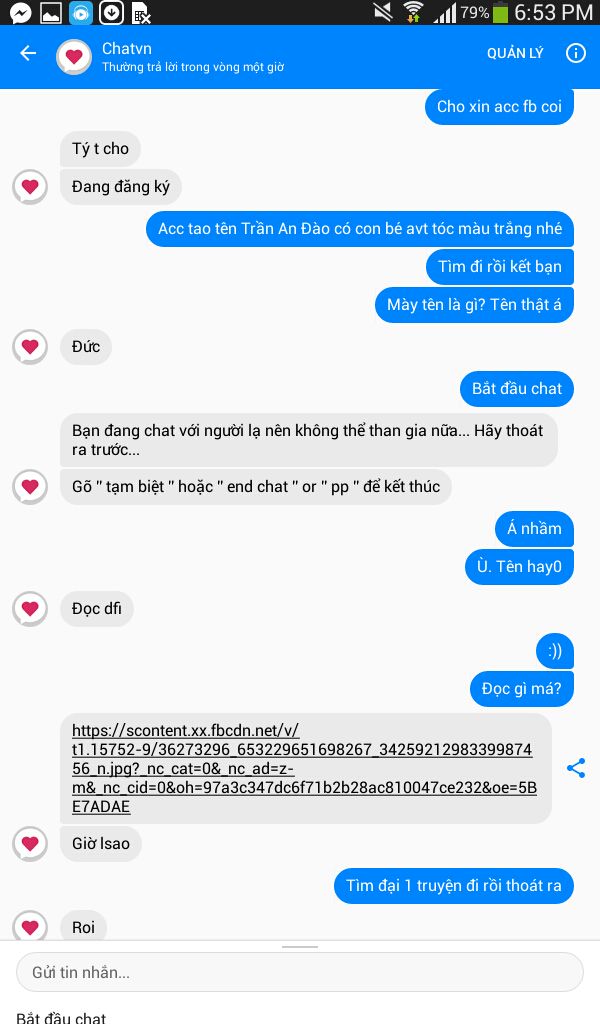
Task: Tap the gallery image status bar icon
Action: point(51,12)
